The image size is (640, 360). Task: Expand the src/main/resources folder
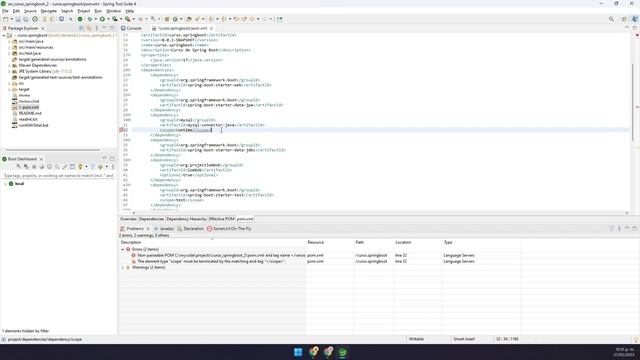pos(9,47)
